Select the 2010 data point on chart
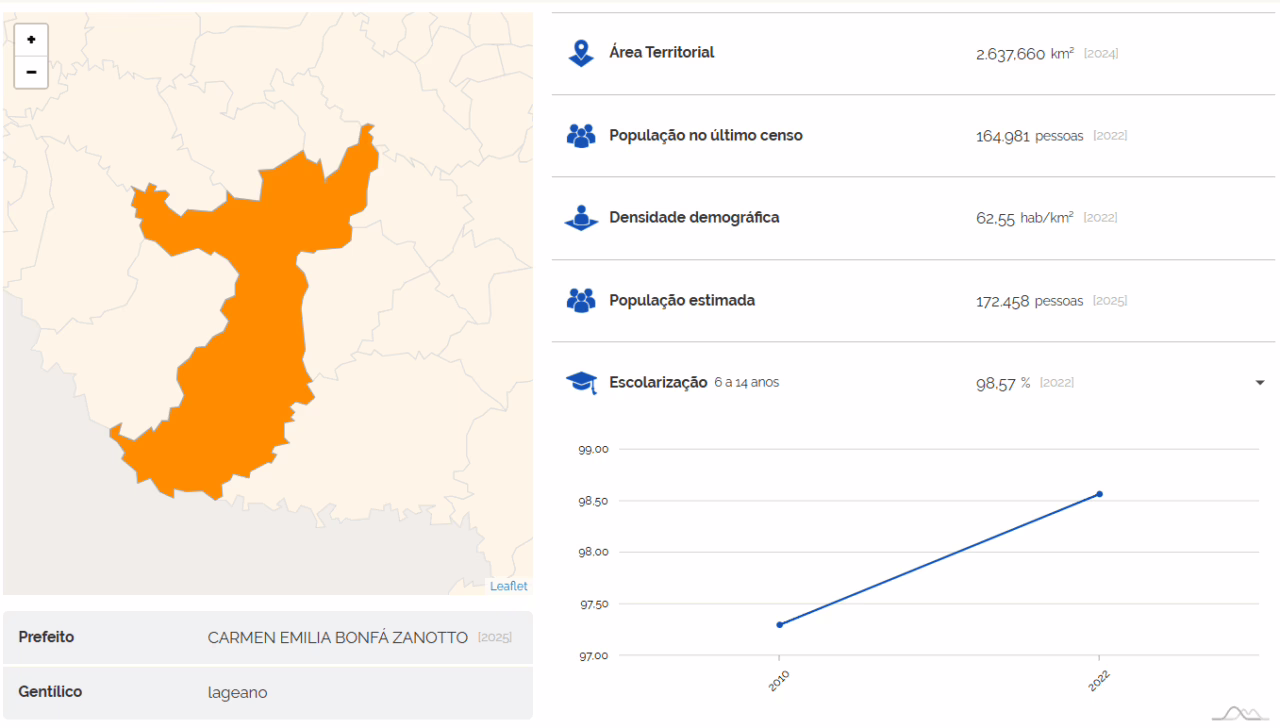The height and width of the screenshot is (728, 1280). click(779, 625)
